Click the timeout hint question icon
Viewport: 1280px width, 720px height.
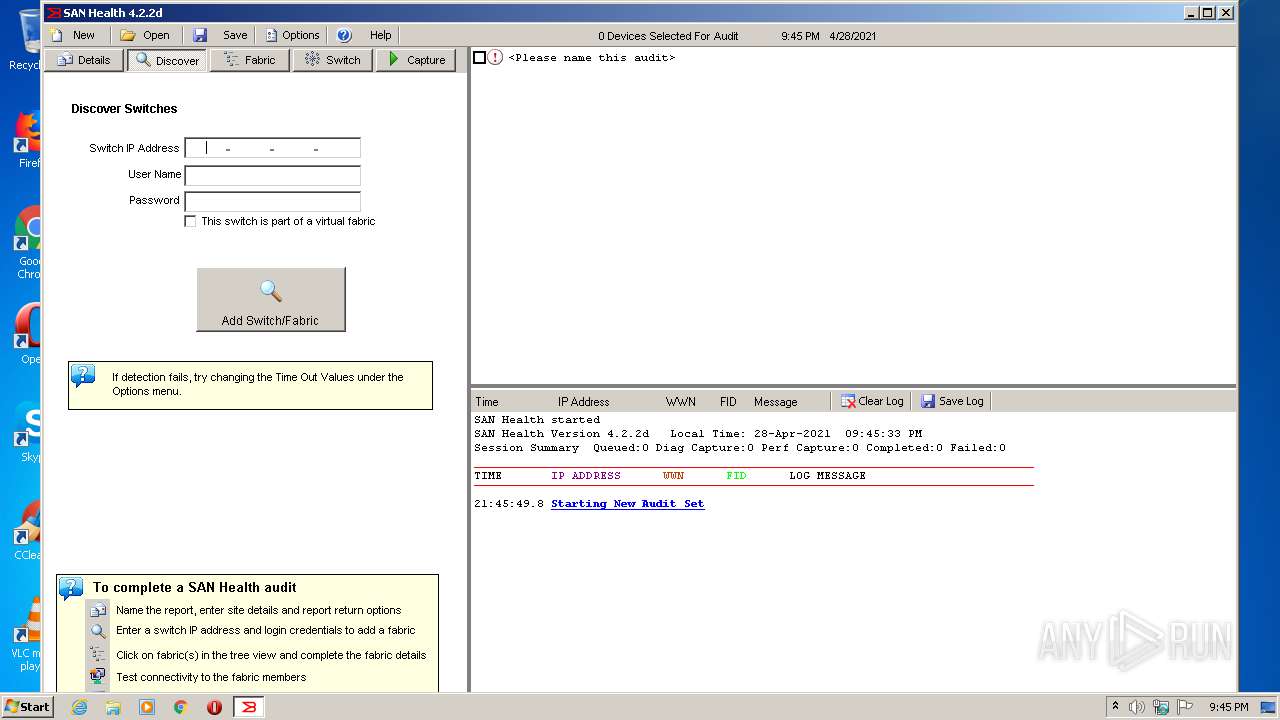point(84,376)
